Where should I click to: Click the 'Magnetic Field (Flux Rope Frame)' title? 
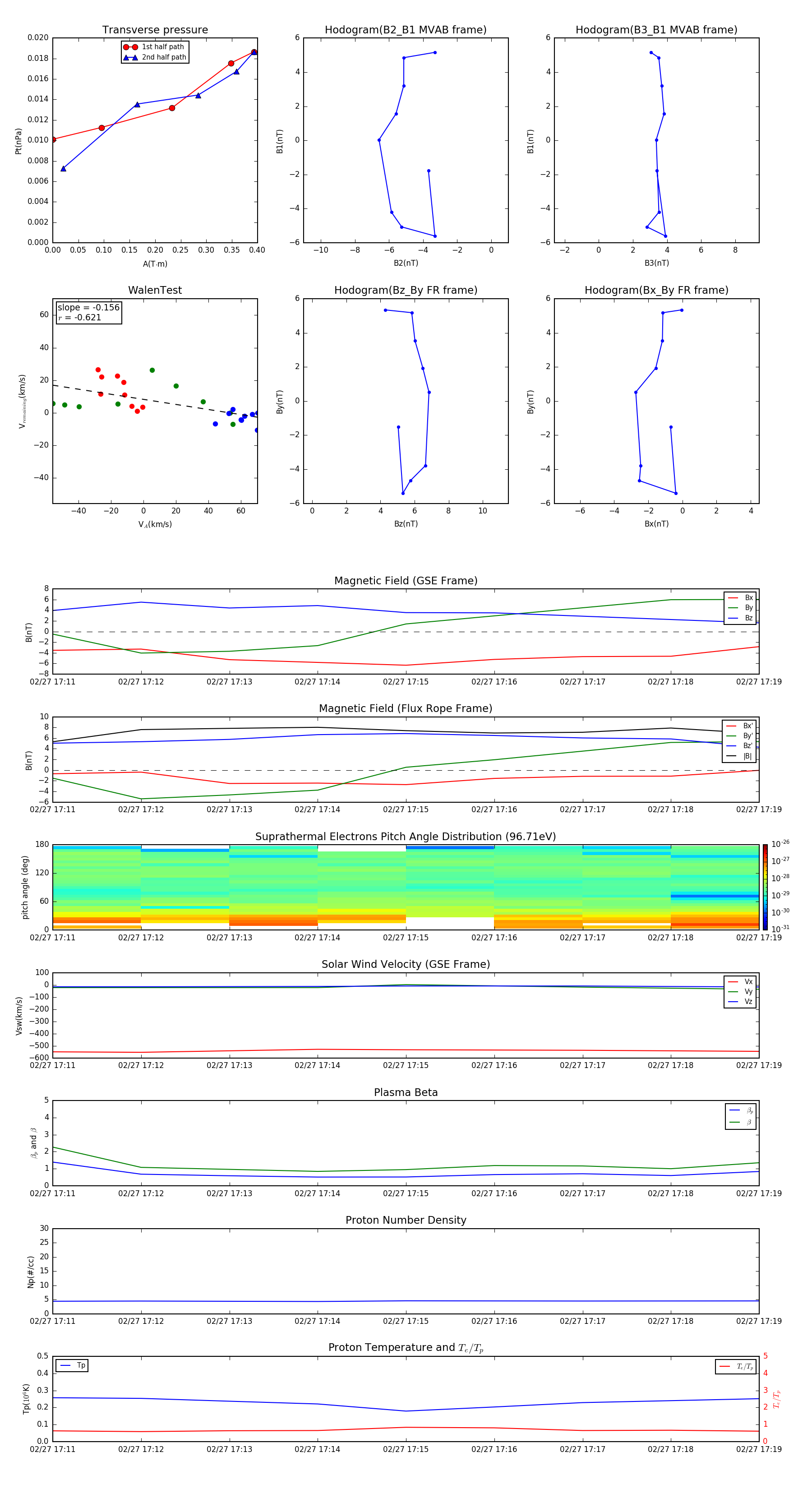[406, 709]
